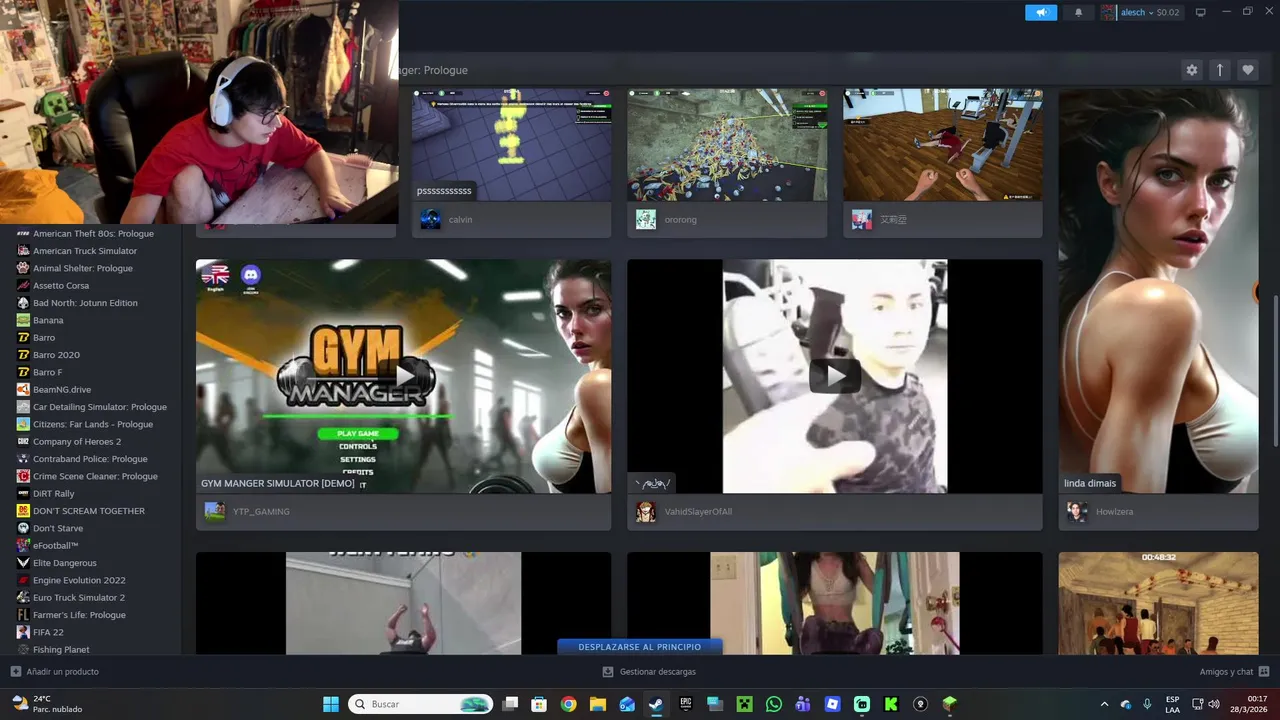Open Gestionar descargas
Viewport: 1280px width, 720px height.
coord(649,672)
